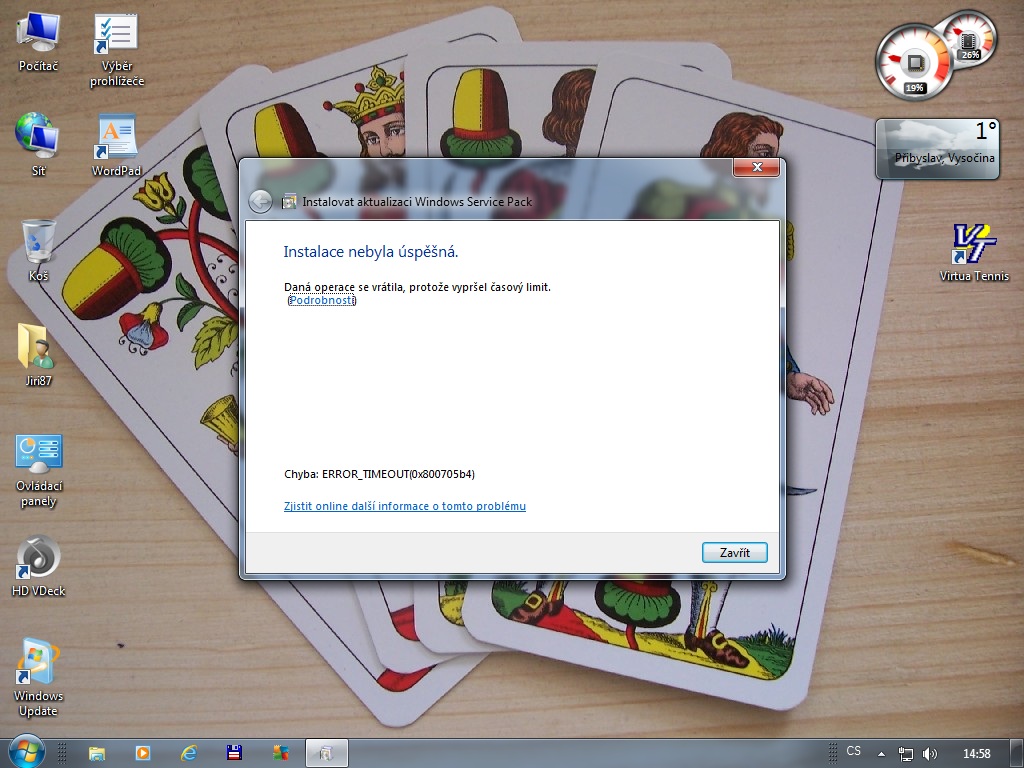This screenshot has width=1024, height=768.
Task: Click Zjistit online další informace link
Action: 404,506
